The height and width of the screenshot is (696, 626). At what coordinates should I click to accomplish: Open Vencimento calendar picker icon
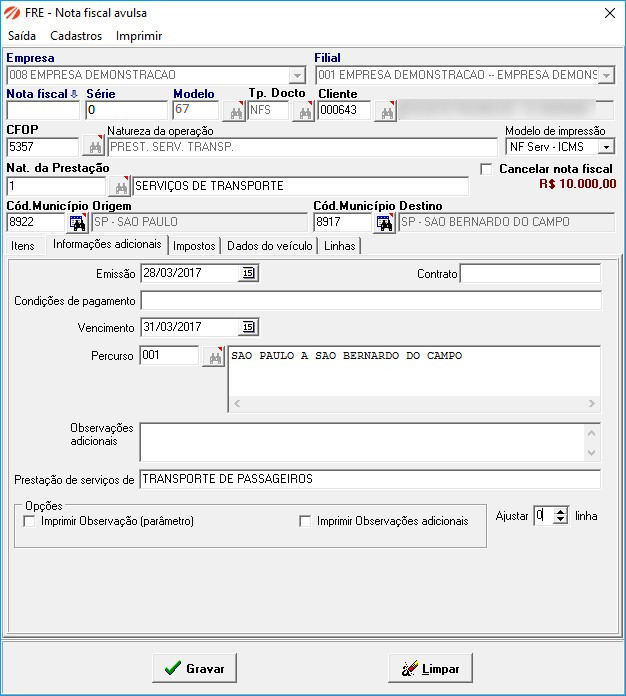coord(248,327)
